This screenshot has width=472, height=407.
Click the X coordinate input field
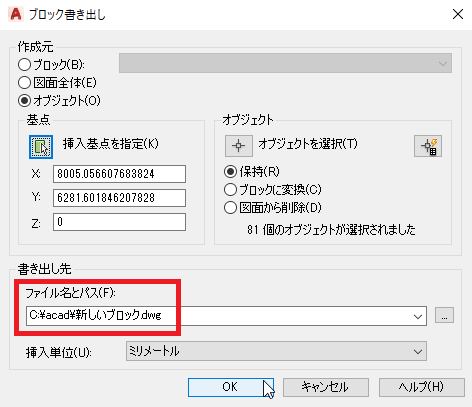coord(119,174)
